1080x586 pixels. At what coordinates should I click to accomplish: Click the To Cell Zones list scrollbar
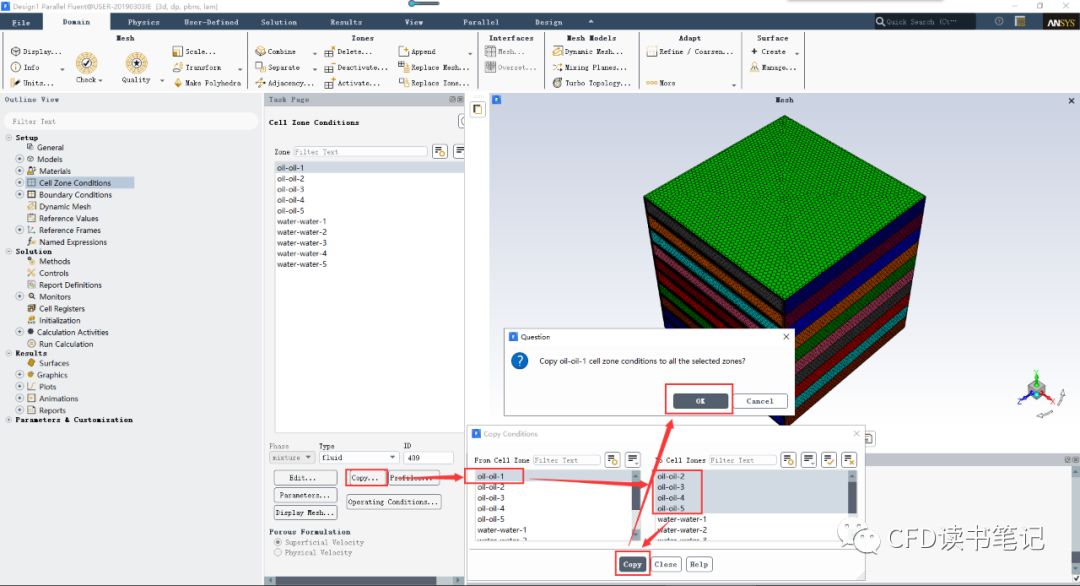pos(852,496)
